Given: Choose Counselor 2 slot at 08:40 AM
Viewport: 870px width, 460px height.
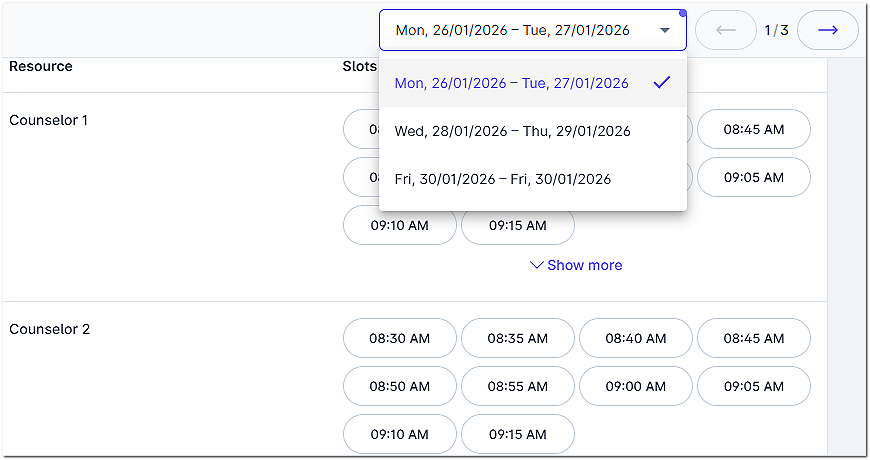Looking at the screenshot, I should 635,338.
